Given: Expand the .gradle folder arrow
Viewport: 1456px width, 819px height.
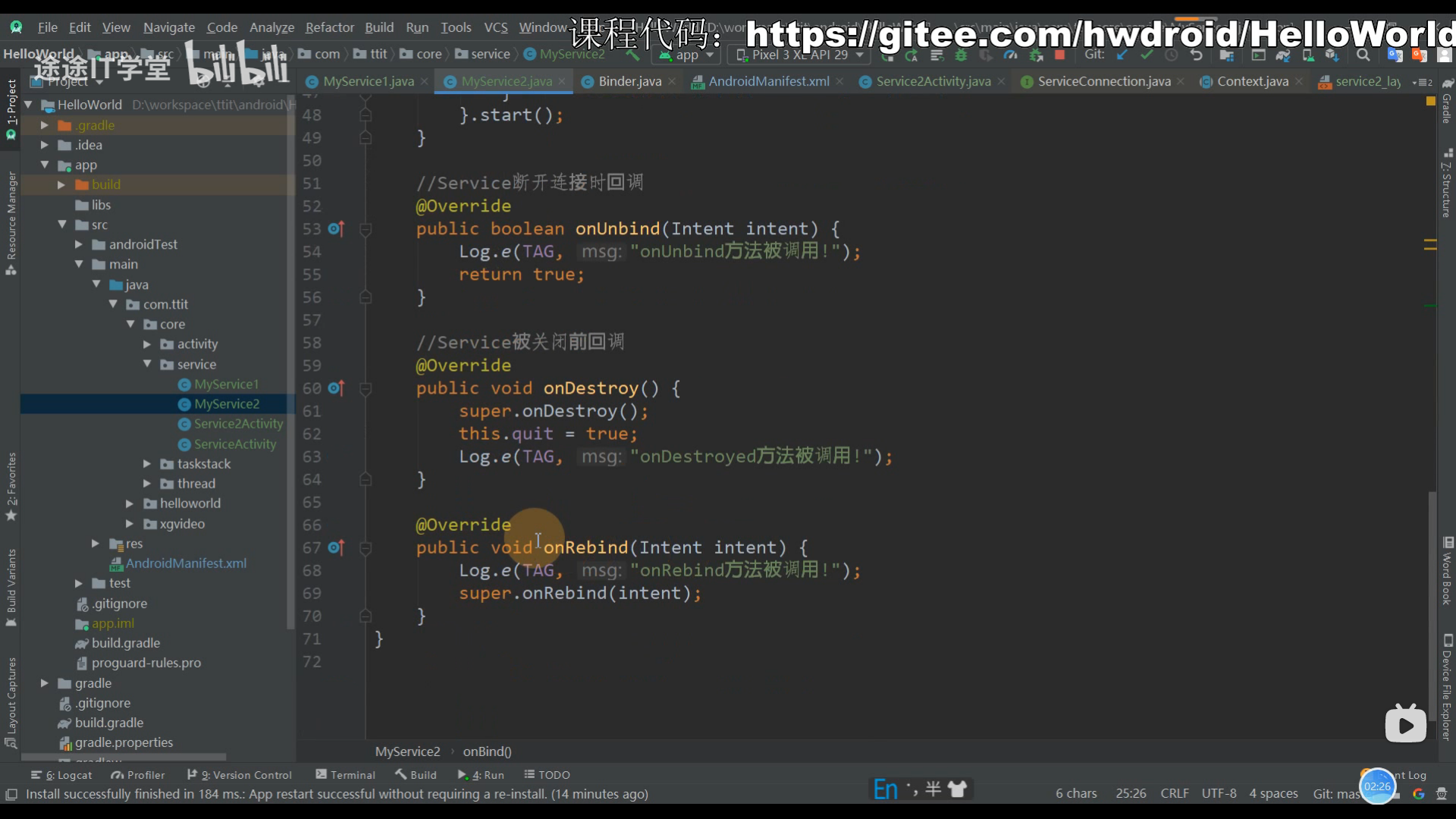Looking at the screenshot, I should (45, 125).
